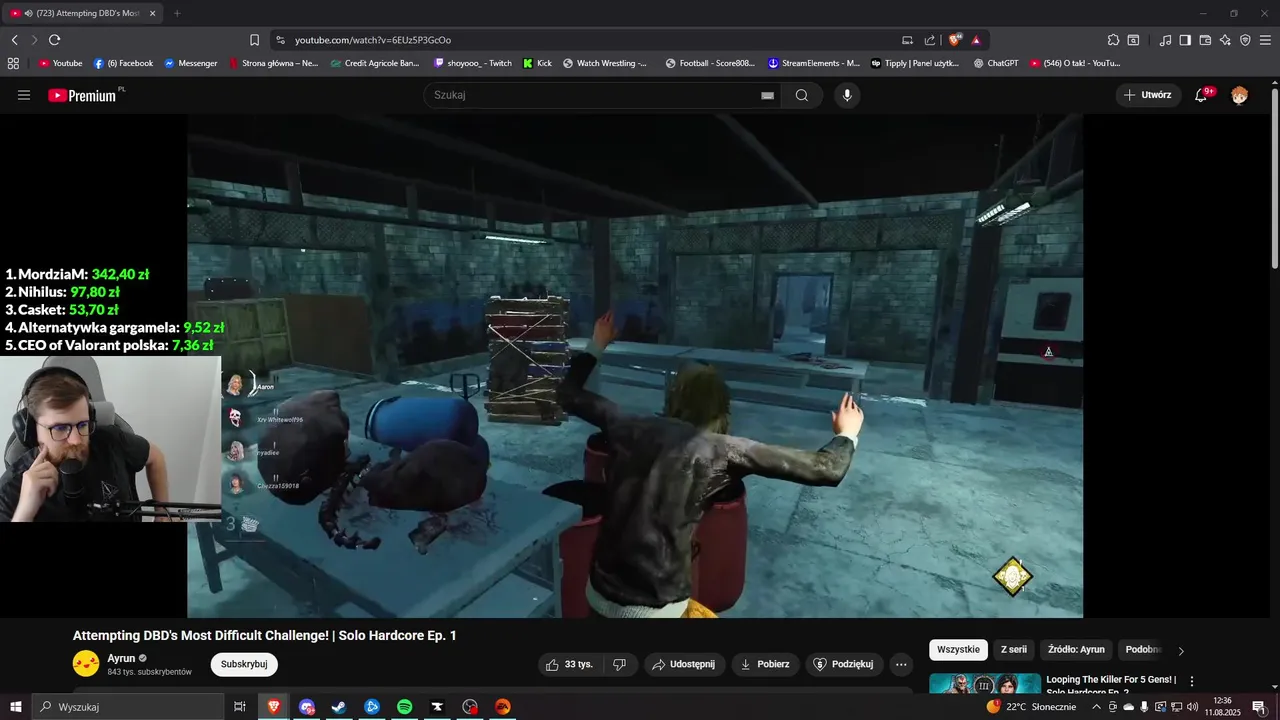Click the Windows Wyszukaj taskbar search box
The height and width of the screenshot is (720, 1280).
point(126,707)
